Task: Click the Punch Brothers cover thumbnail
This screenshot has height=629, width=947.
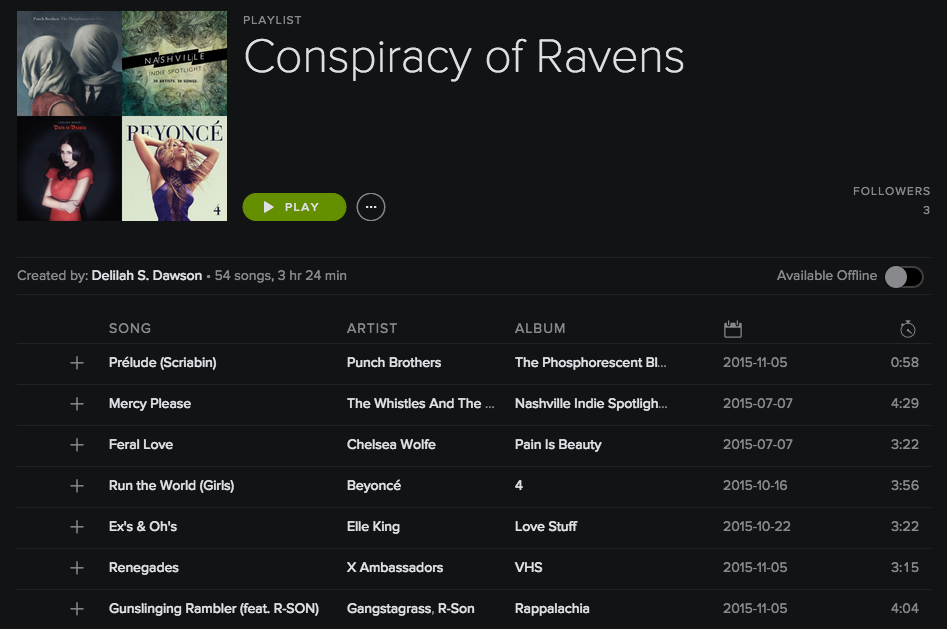Action: click(x=69, y=63)
